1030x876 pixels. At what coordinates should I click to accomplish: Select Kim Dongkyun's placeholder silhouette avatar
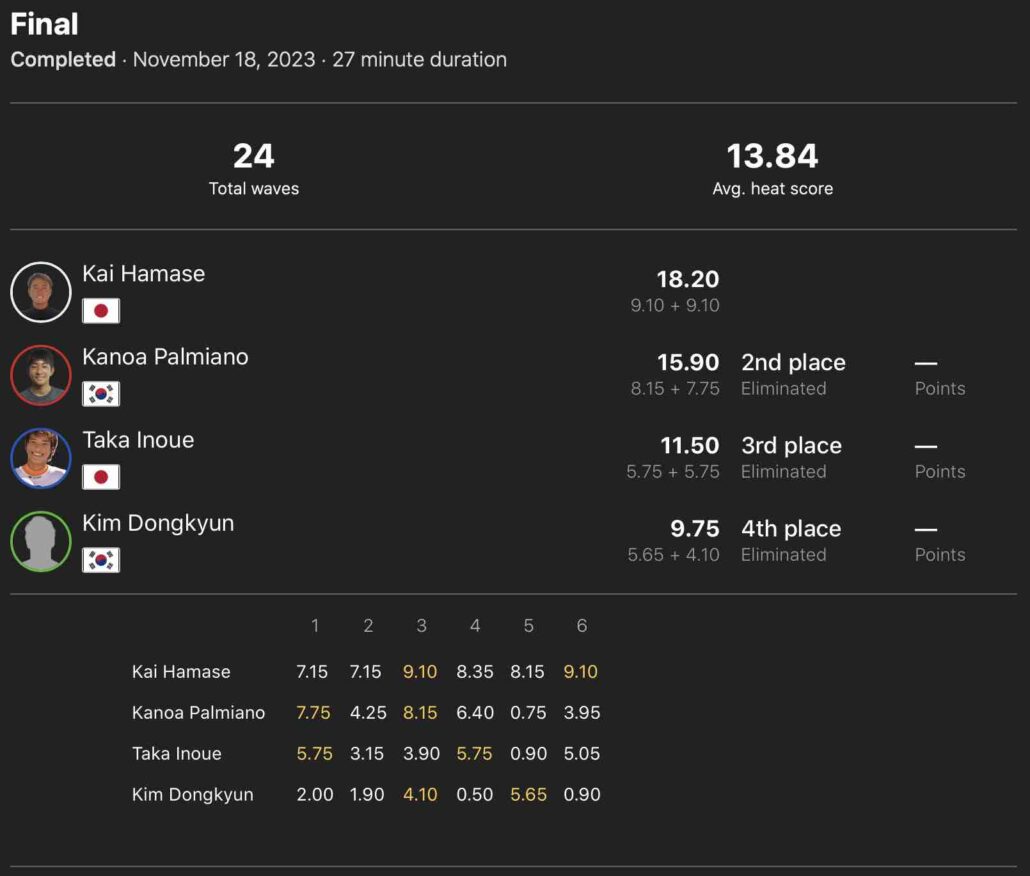(41, 541)
